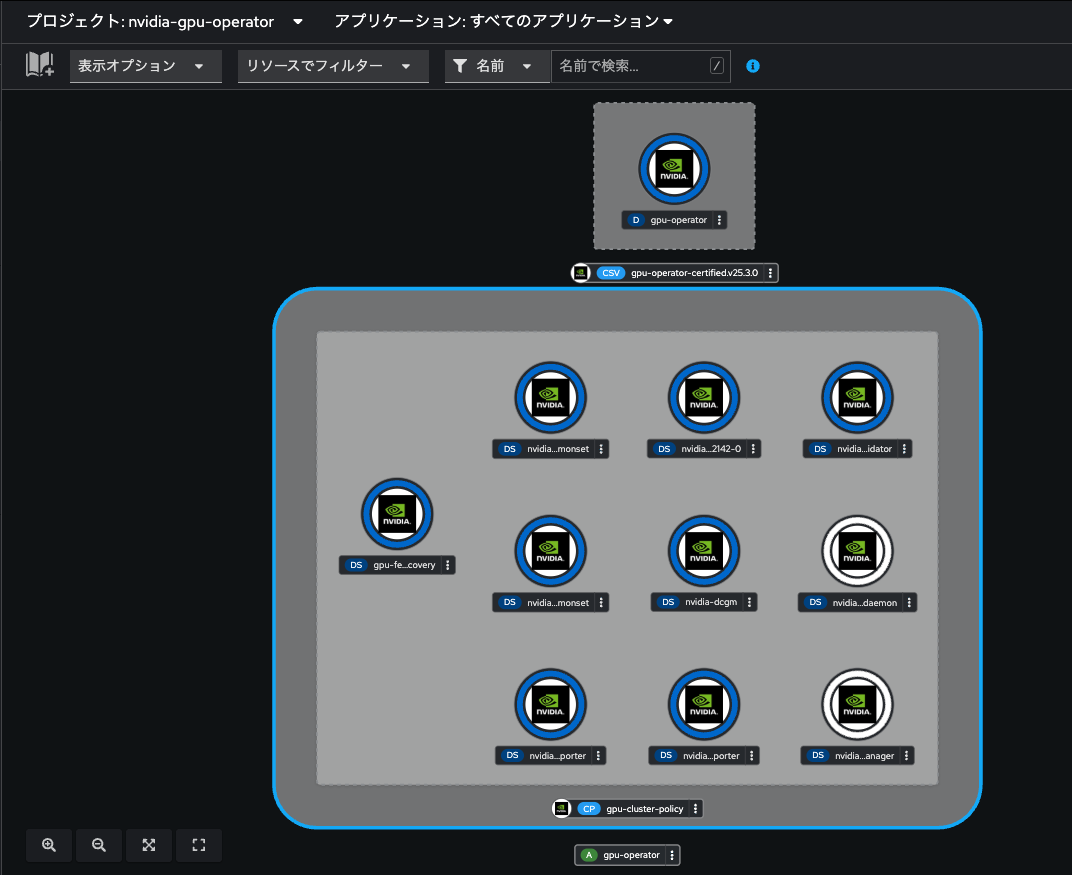Viewport: 1072px width, 875px height.
Task: Open the アプリケーション selector dropdown
Action: coord(503,21)
